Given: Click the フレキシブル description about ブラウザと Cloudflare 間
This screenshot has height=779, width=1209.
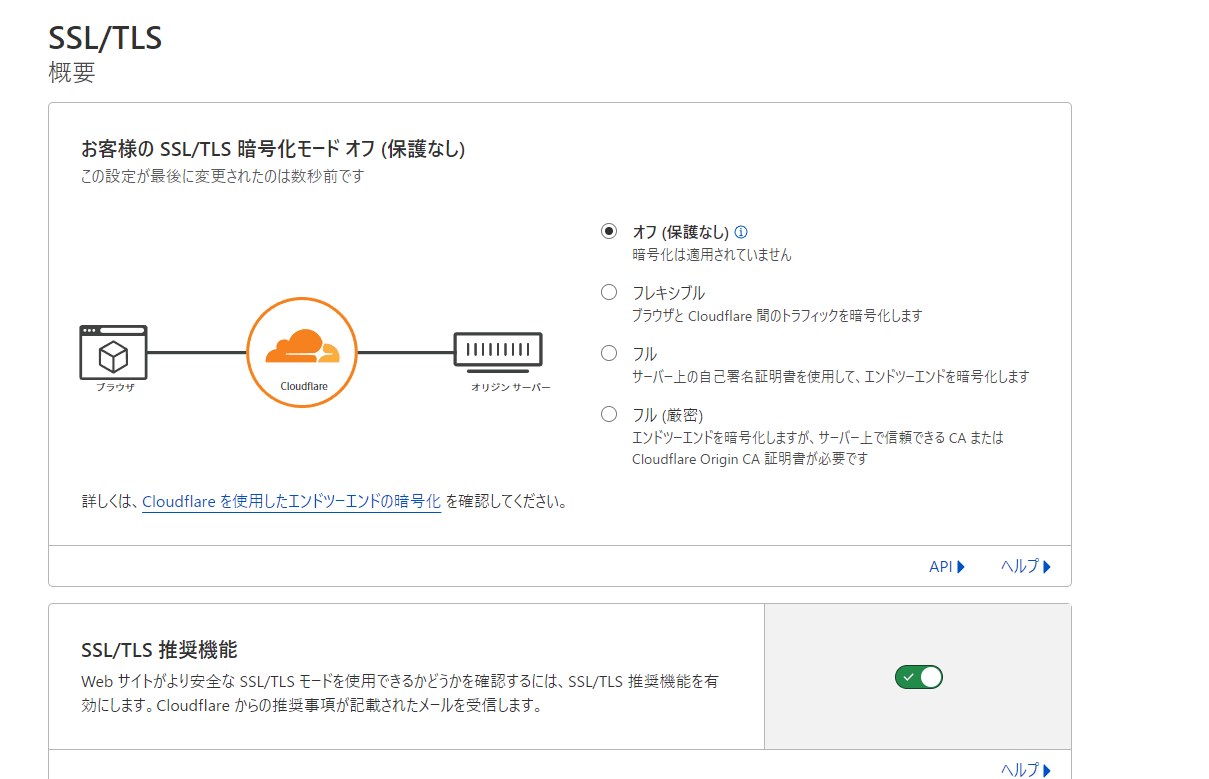Looking at the screenshot, I should tap(777, 316).
